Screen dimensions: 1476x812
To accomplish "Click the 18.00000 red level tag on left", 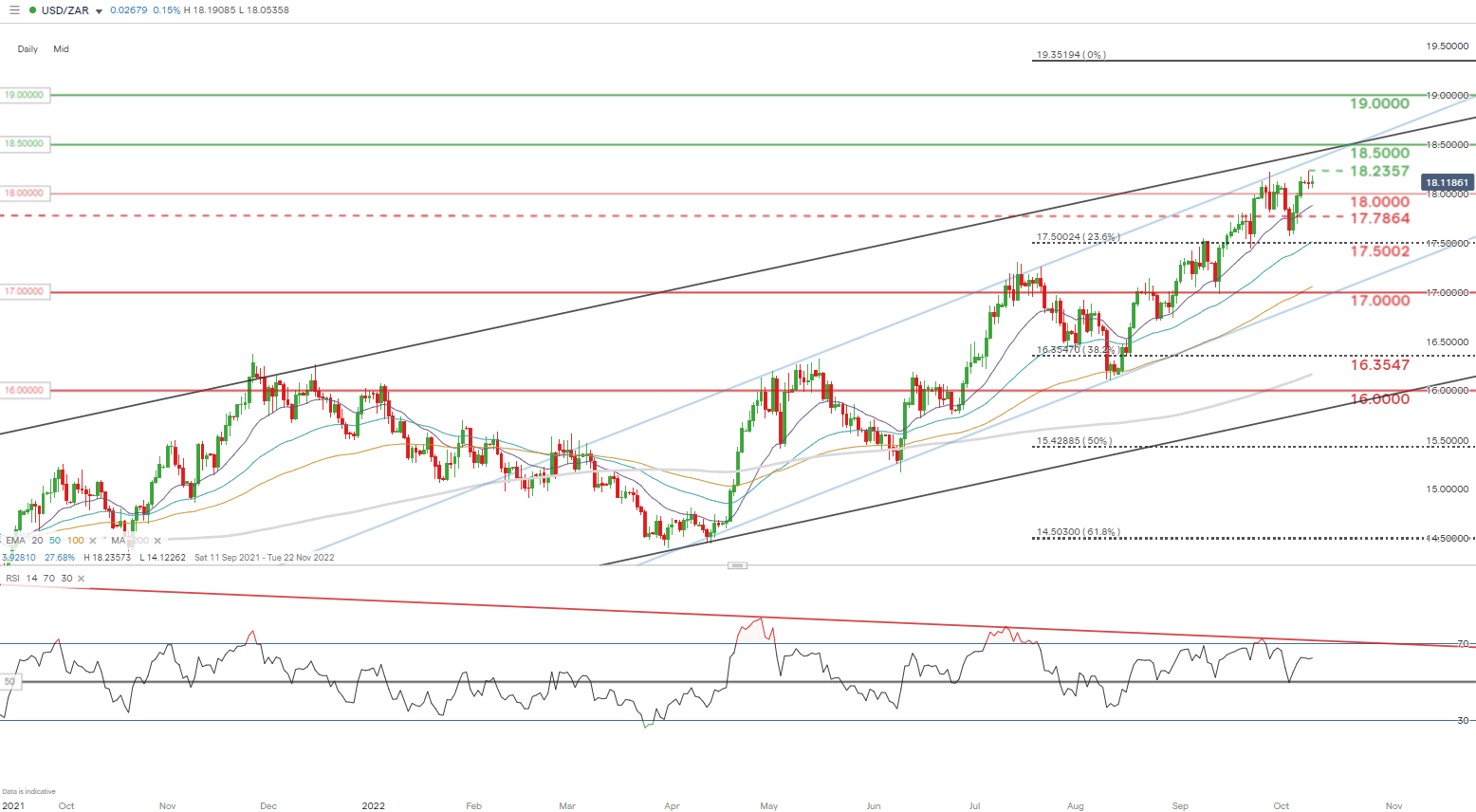I will pyautogui.click(x=24, y=193).
